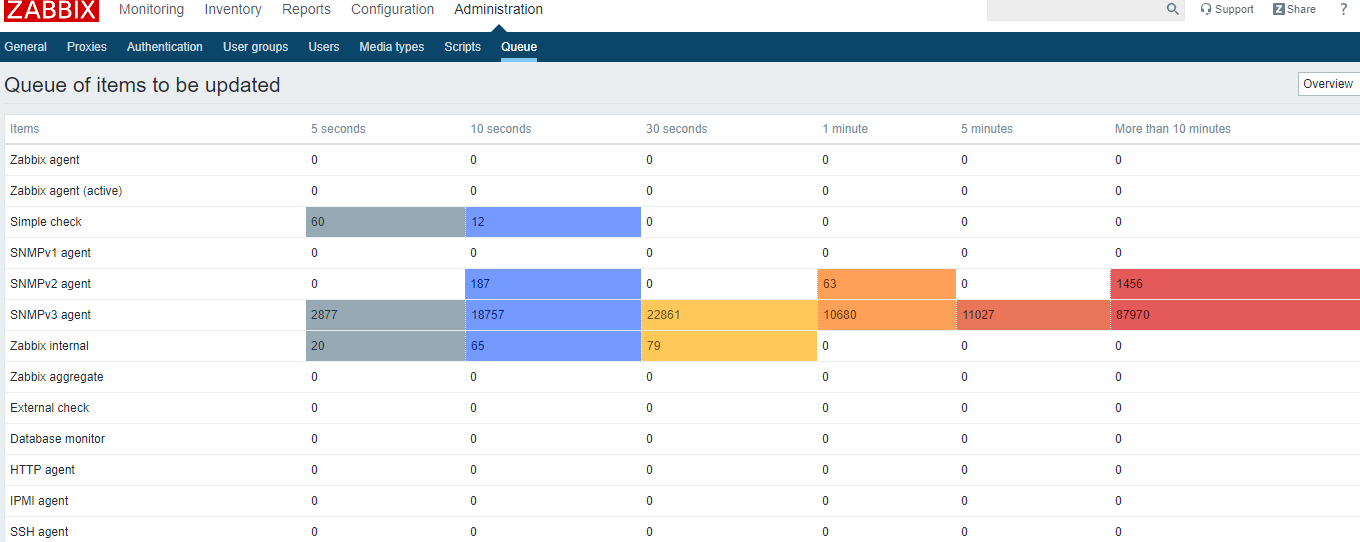
Task: Click the Zabbix logo
Action: [x=52, y=10]
